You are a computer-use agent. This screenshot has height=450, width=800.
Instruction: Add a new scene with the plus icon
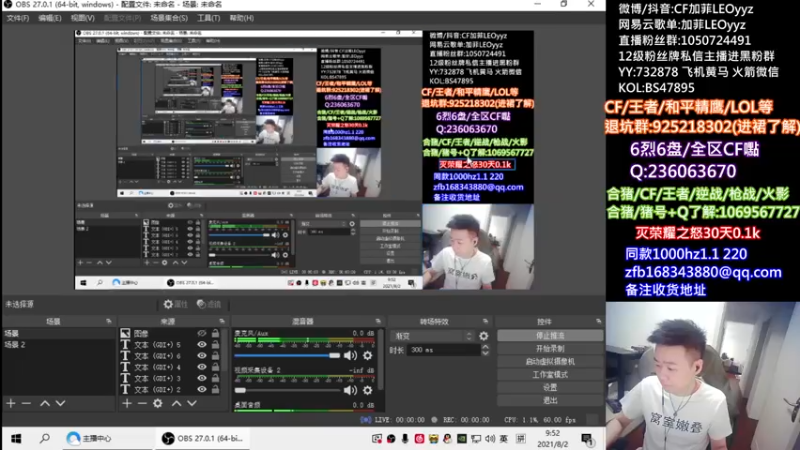tap(11, 403)
